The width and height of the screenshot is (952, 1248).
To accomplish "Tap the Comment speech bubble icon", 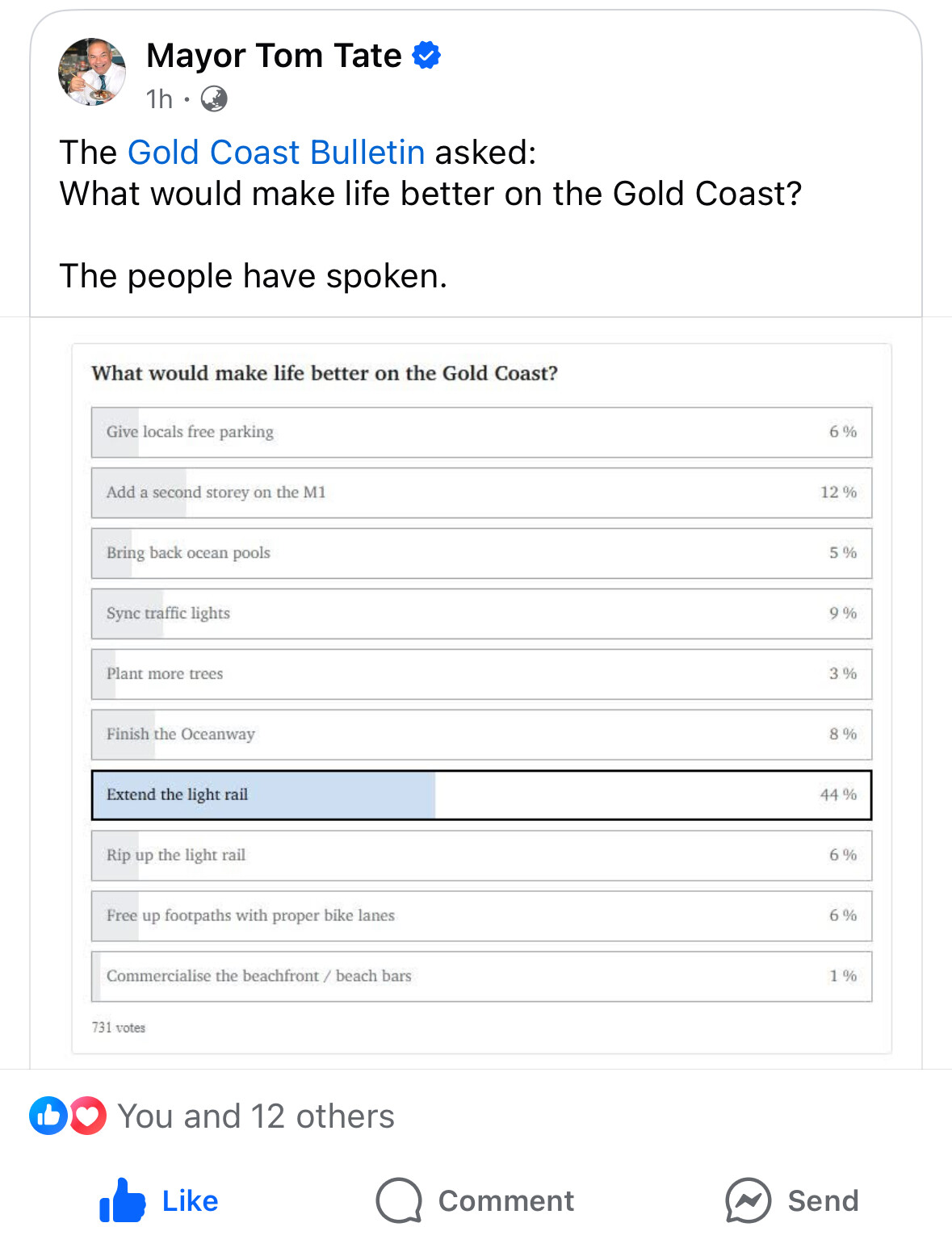I will tap(399, 1200).
